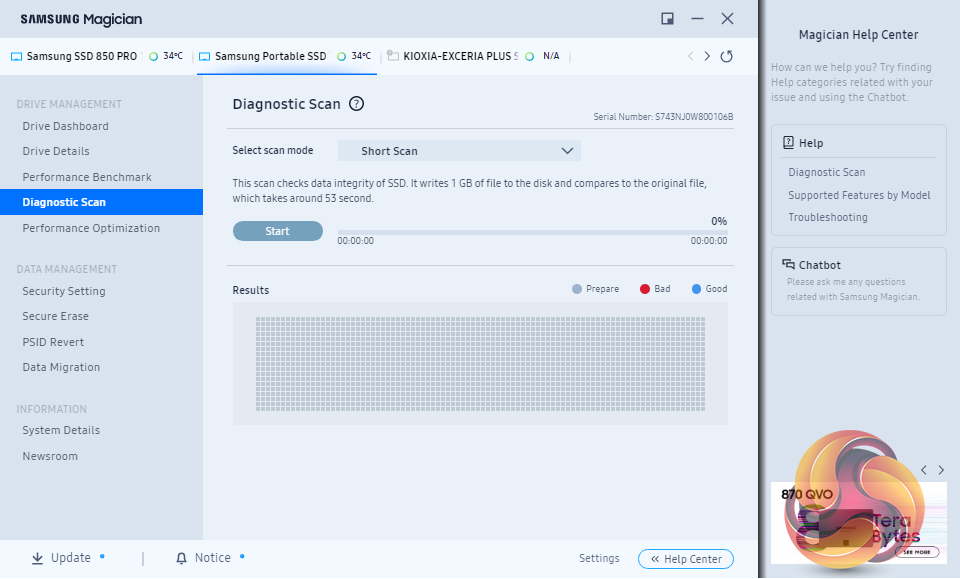This screenshot has height=579, width=960.
Task: Click the refresh drives icon
Action: point(727,56)
